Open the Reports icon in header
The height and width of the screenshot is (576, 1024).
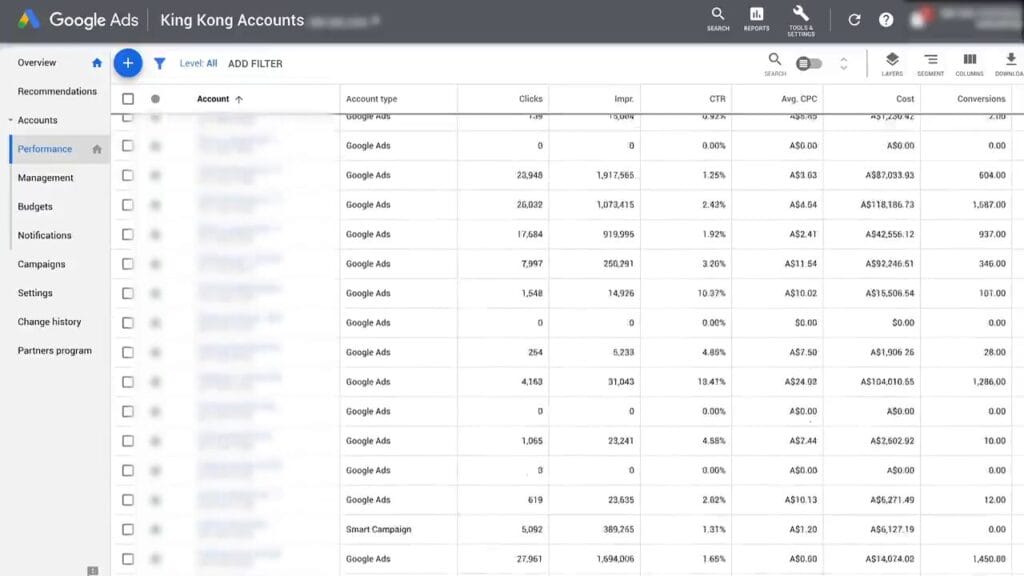tap(756, 18)
